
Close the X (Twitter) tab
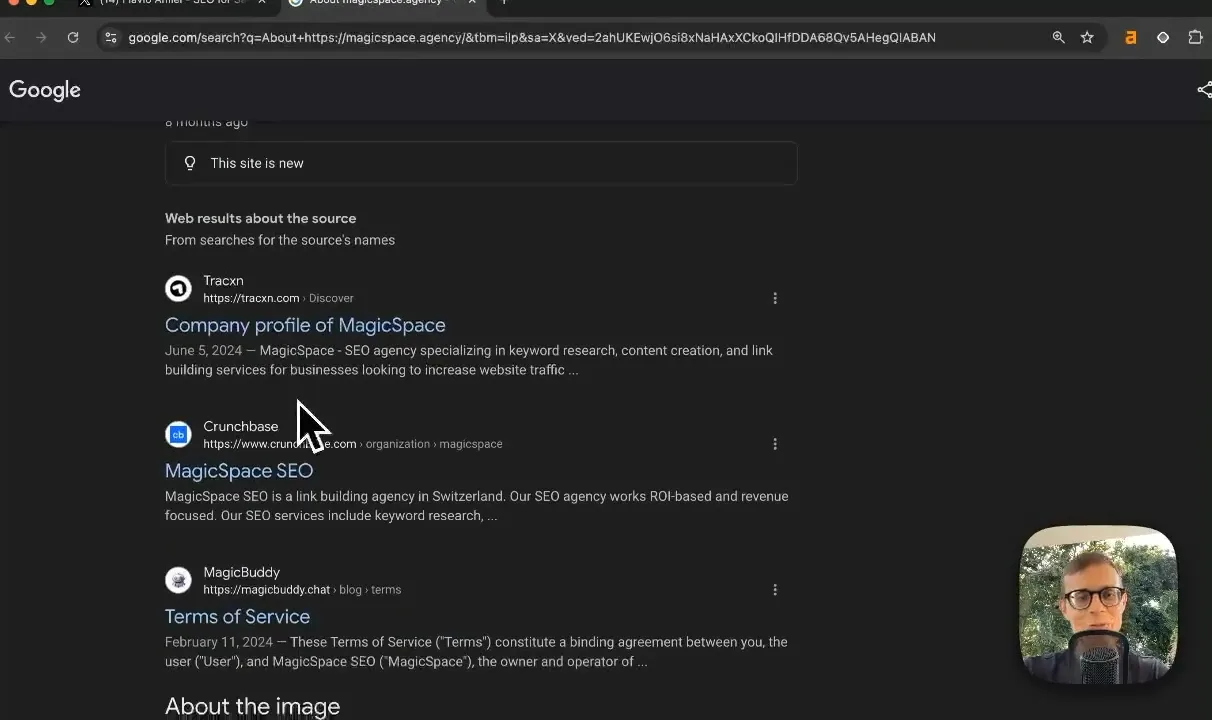click(262, 3)
